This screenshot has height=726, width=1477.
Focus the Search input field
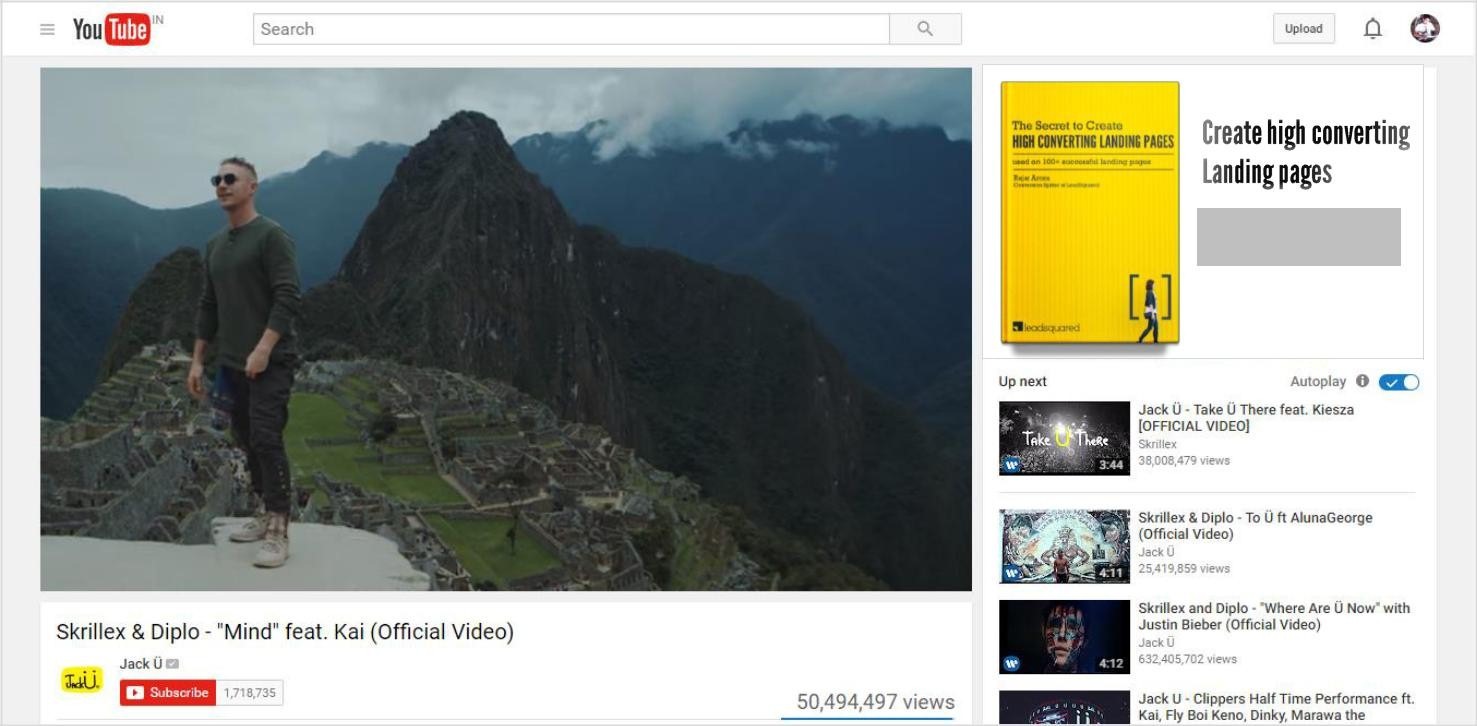click(571, 29)
